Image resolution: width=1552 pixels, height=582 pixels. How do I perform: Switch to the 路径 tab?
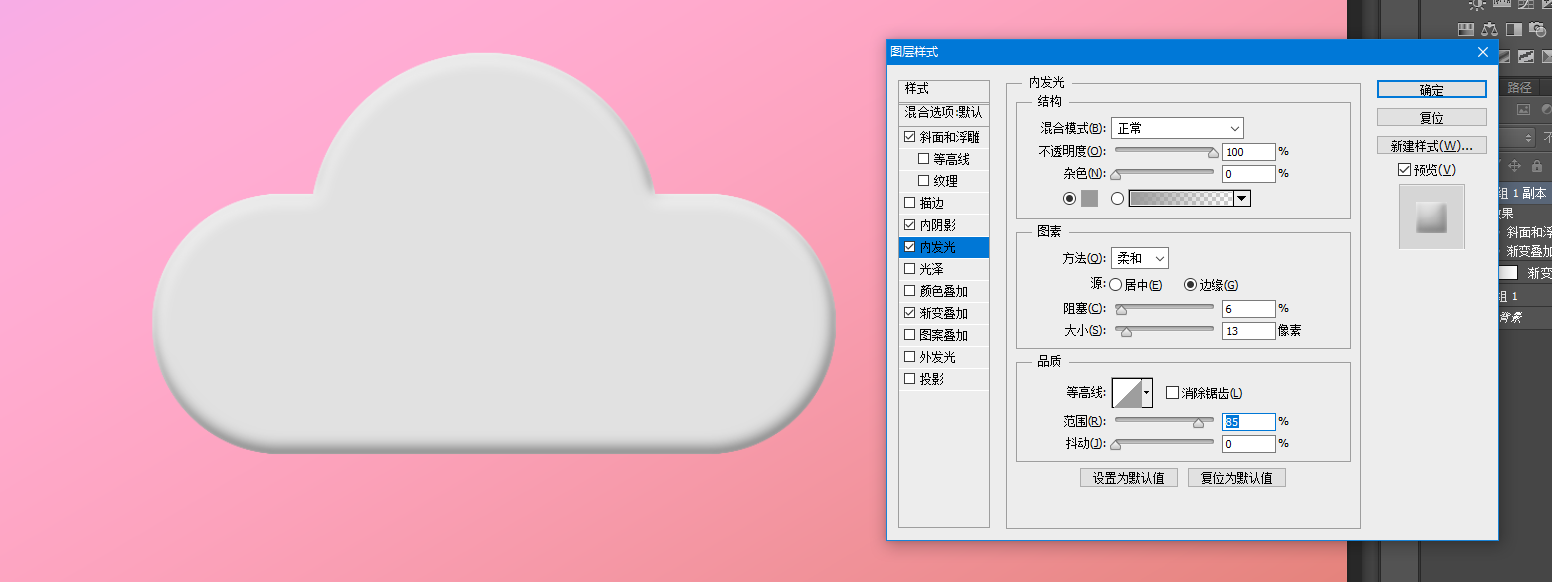[1519, 88]
